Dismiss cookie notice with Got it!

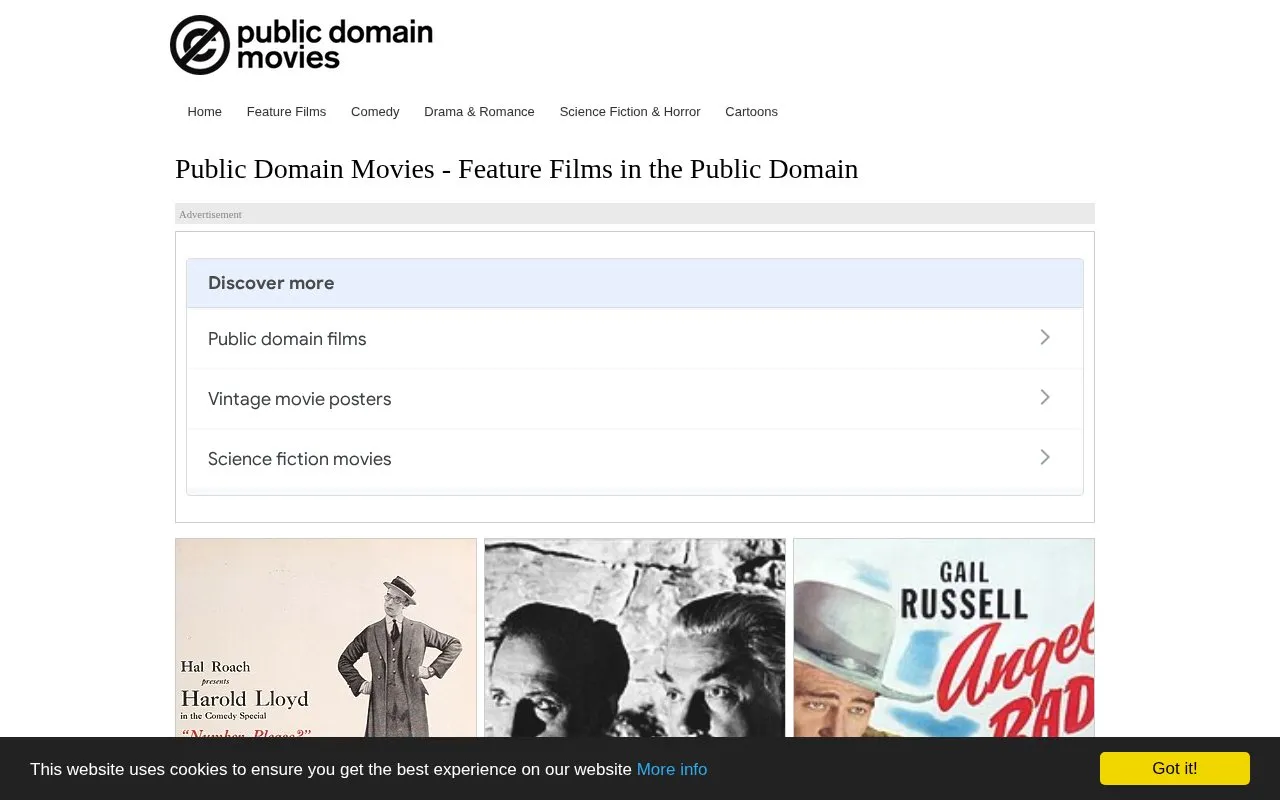pyautogui.click(x=1175, y=768)
